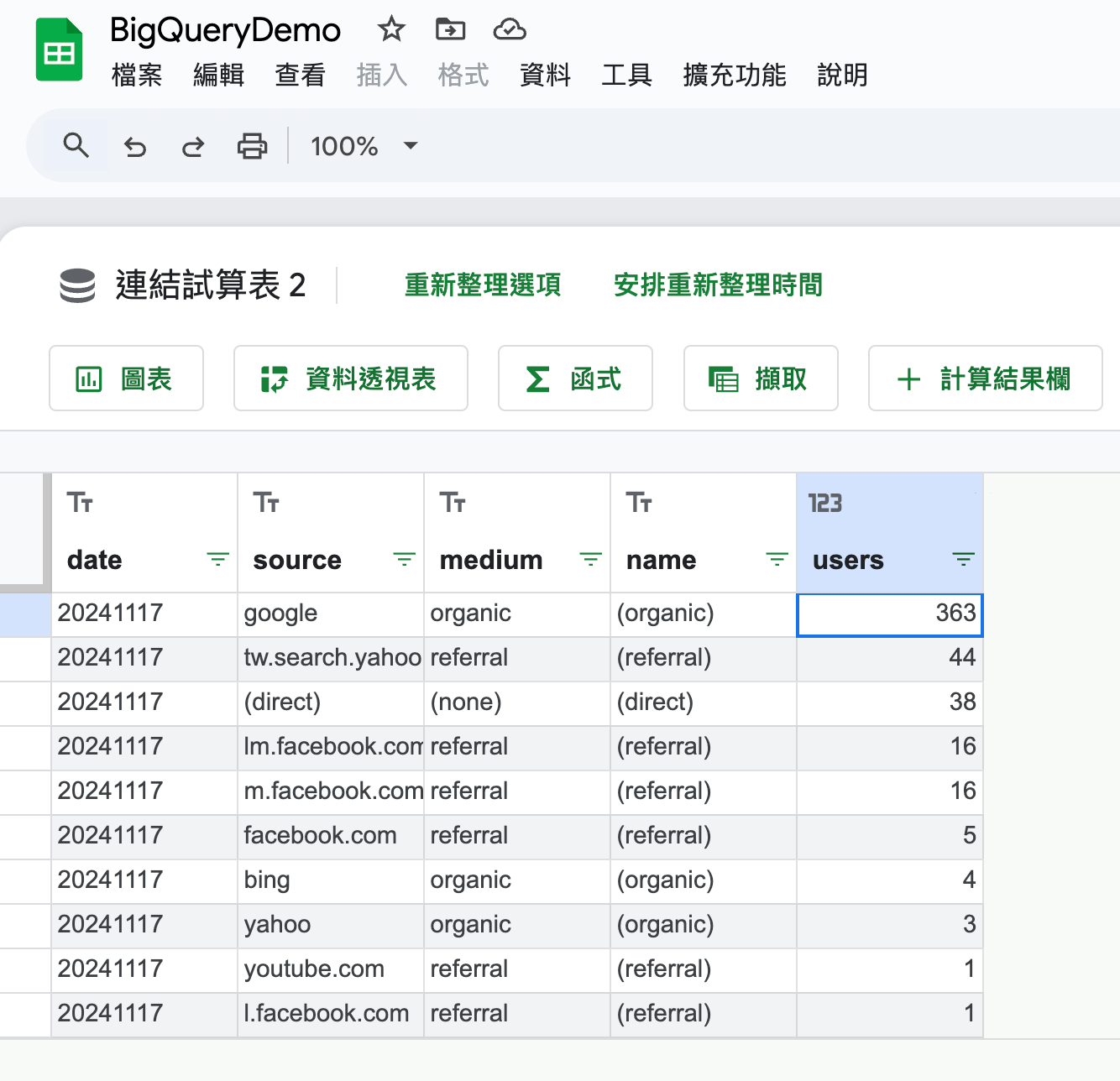1120x1081 pixels.
Task: Click the 資料透視表 button
Action: tap(350, 379)
